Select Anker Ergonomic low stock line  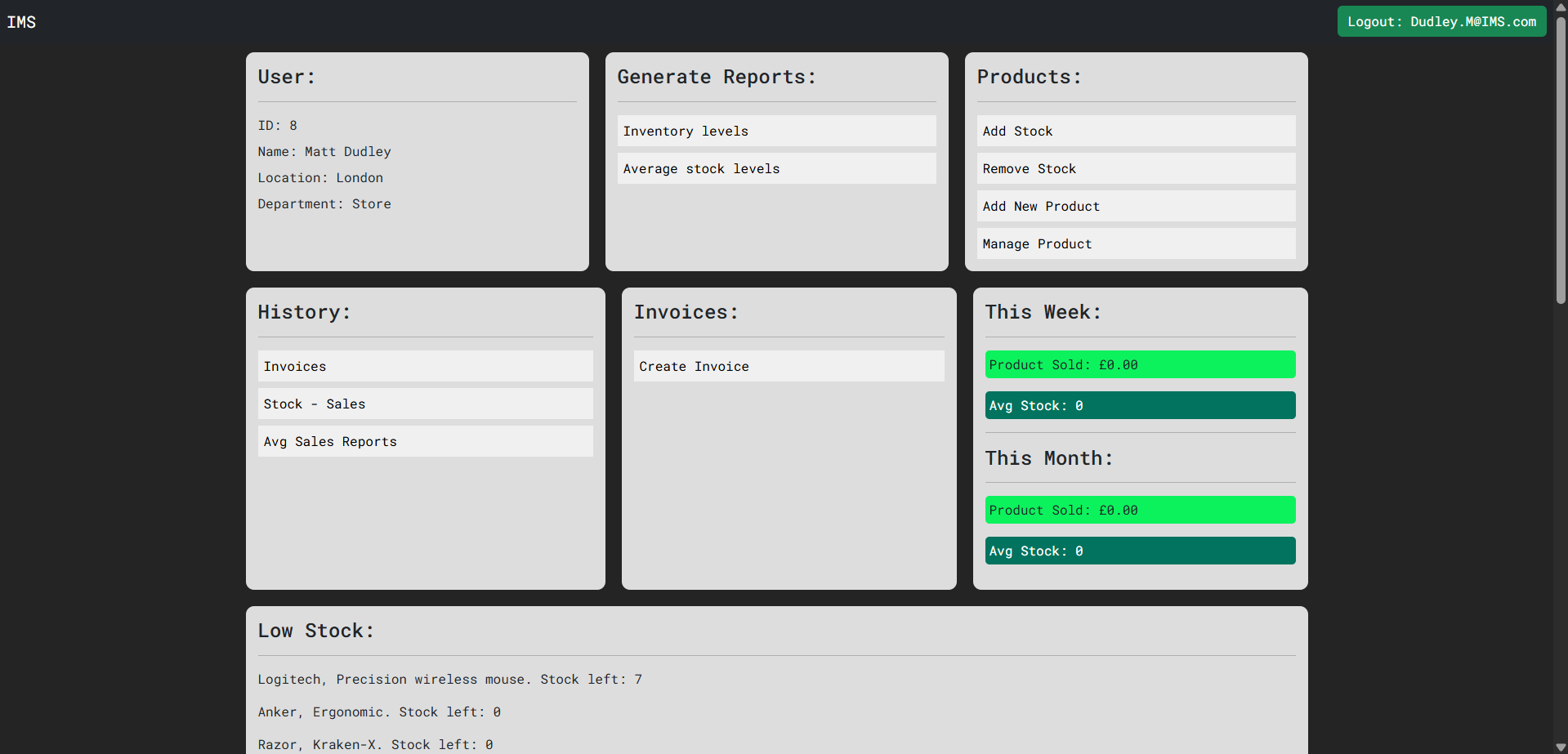click(379, 712)
